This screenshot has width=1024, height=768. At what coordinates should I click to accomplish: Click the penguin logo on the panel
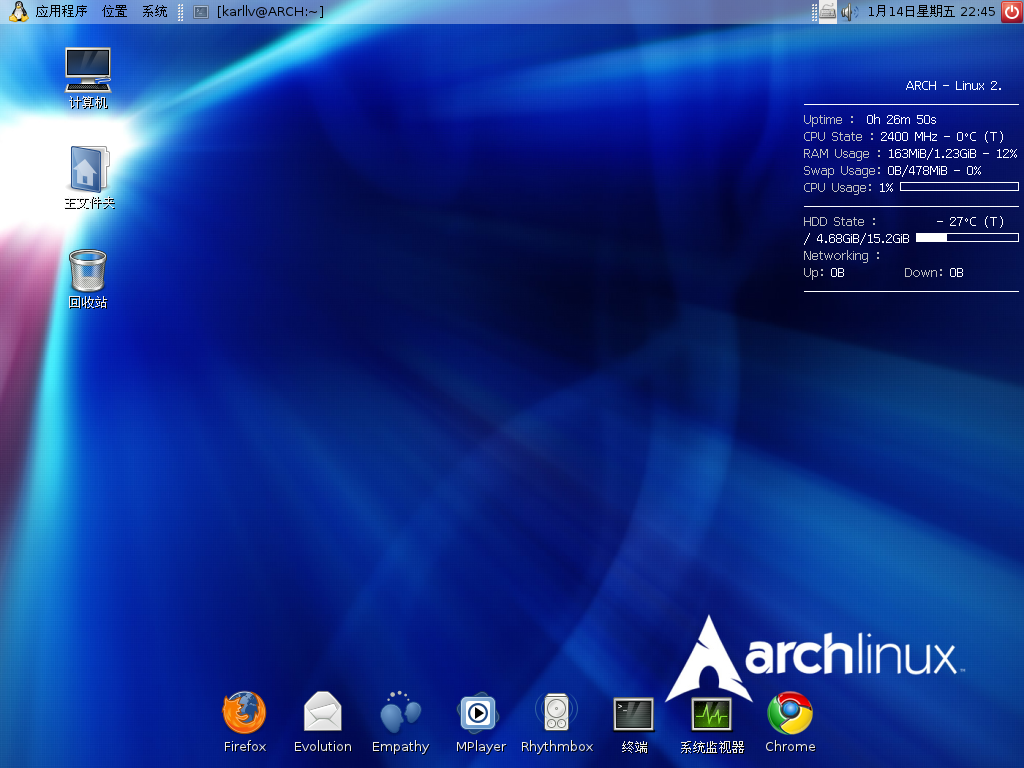[x=18, y=11]
